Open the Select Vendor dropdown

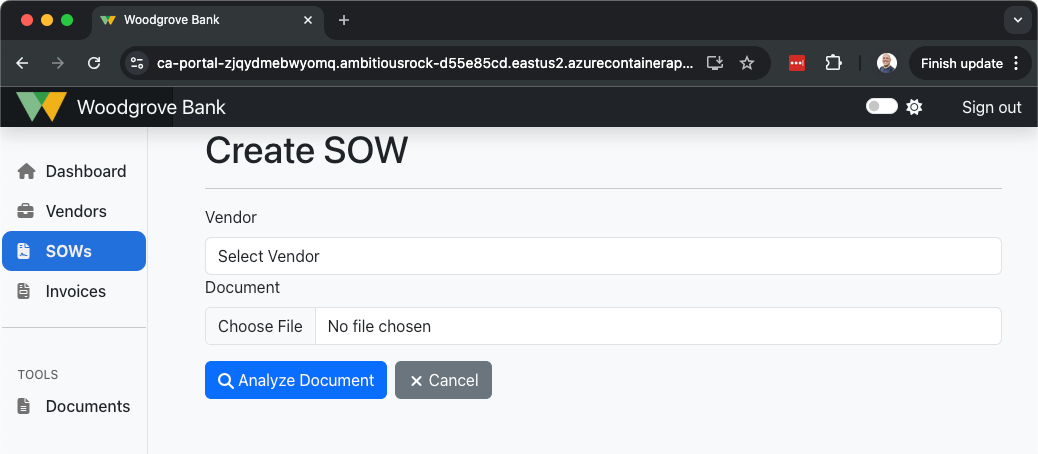click(x=603, y=256)
